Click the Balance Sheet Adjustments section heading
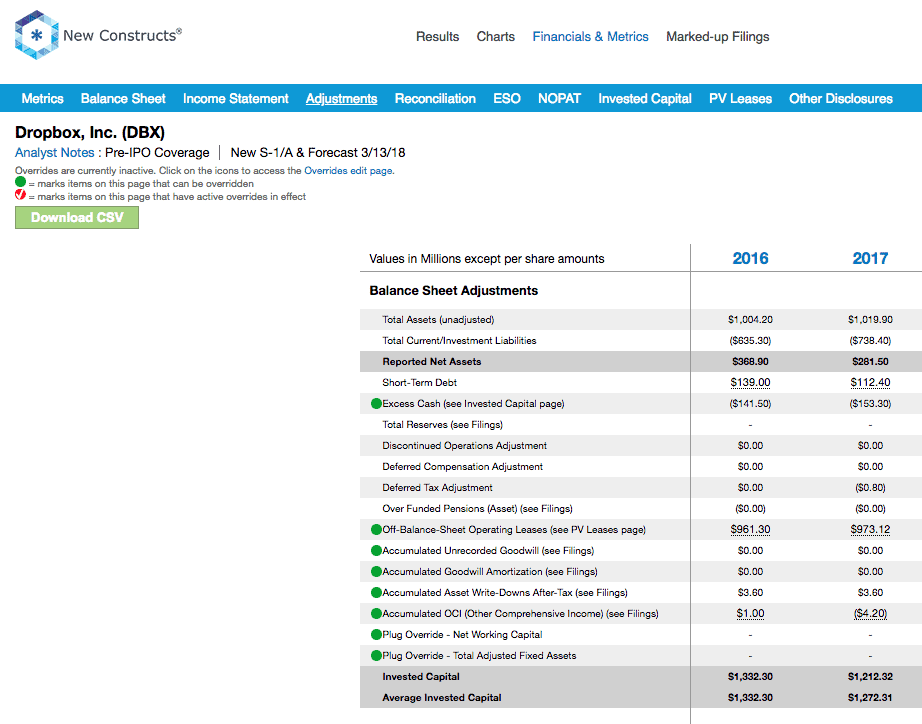The width and height of the screenshot is (922, 724). pos(453,291)
